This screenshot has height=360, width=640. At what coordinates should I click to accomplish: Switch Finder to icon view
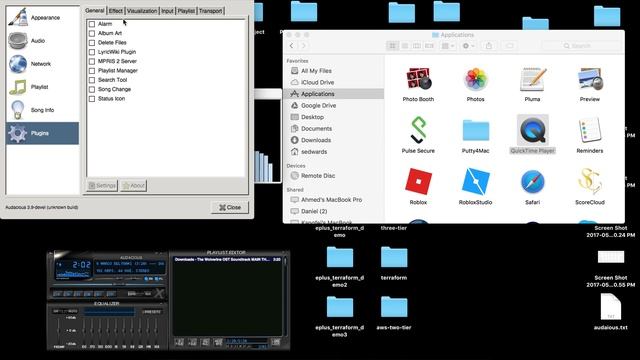393,46
